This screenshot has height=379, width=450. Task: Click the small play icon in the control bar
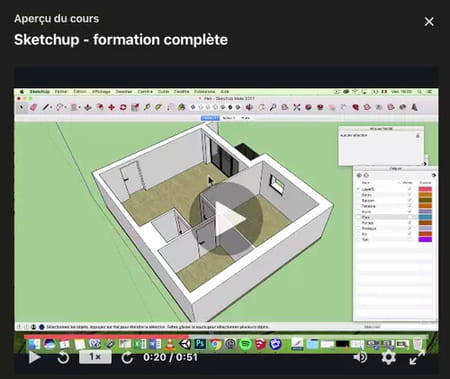34,357
